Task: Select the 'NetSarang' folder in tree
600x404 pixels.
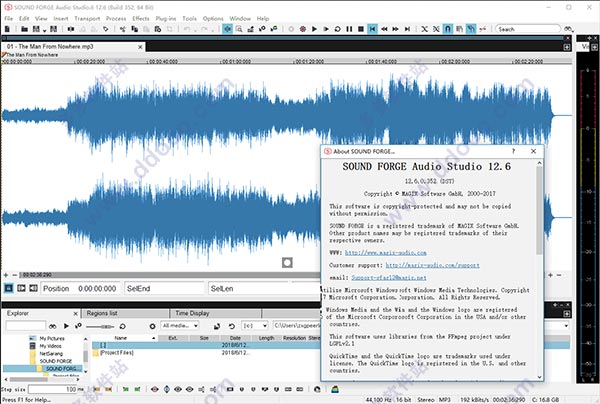Action: pyautogui.click(x=51, y=354)
